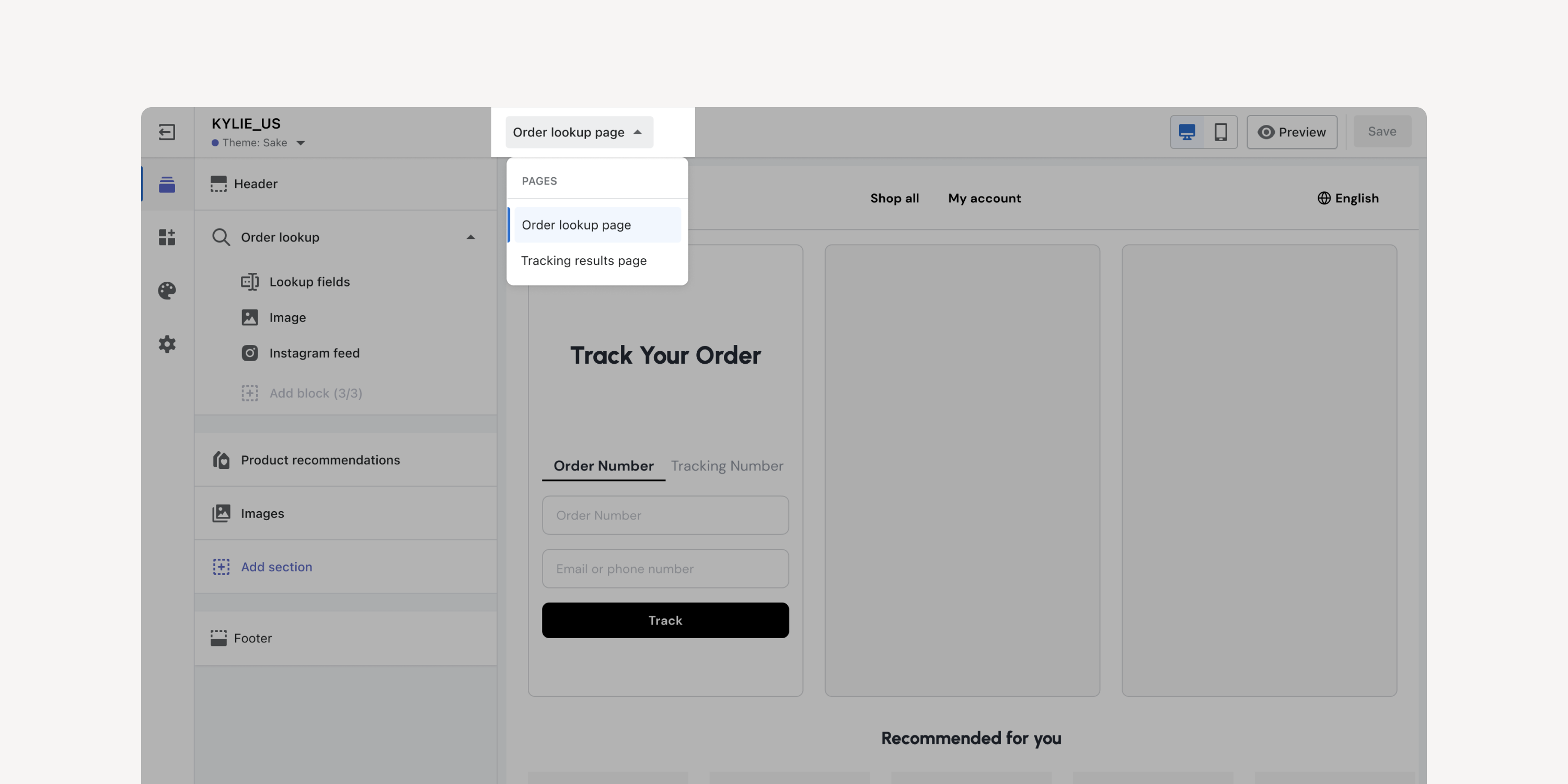1568x784 pixels.
Task: Click the KYLIE_US store name
Action: (246, 123)
